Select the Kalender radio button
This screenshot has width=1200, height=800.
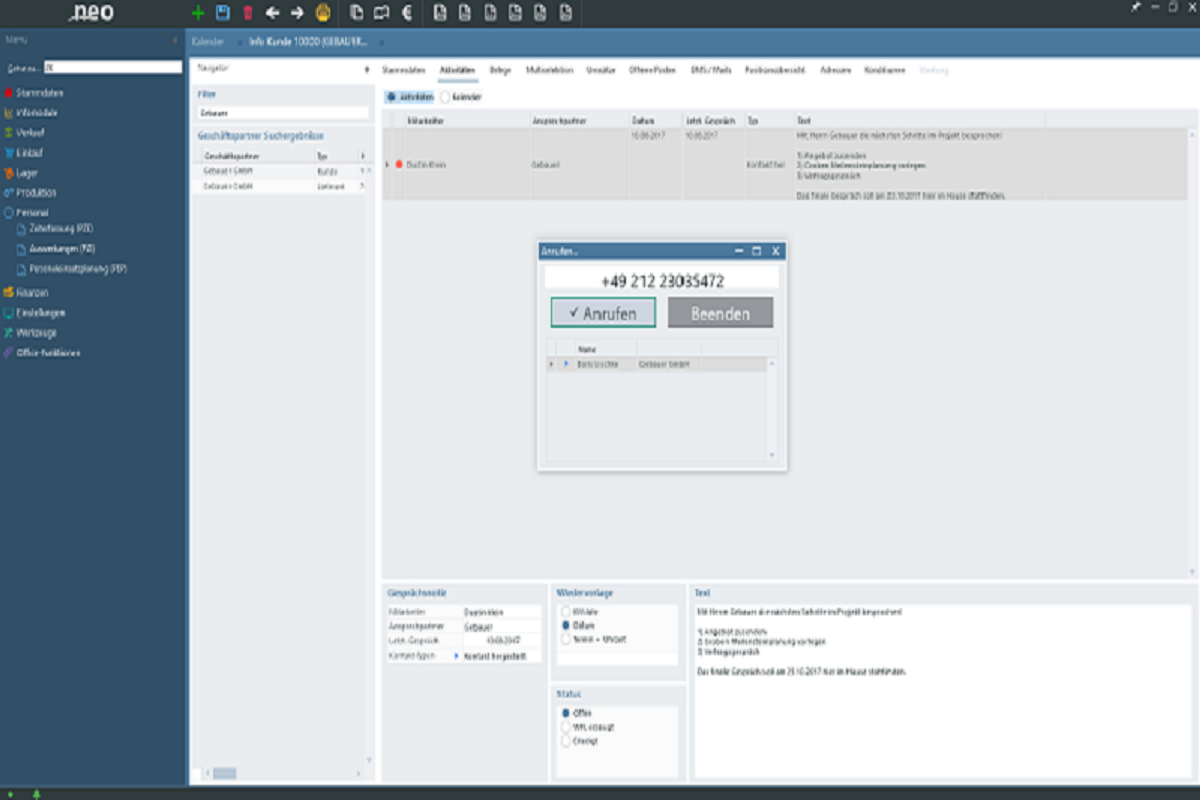445,97
